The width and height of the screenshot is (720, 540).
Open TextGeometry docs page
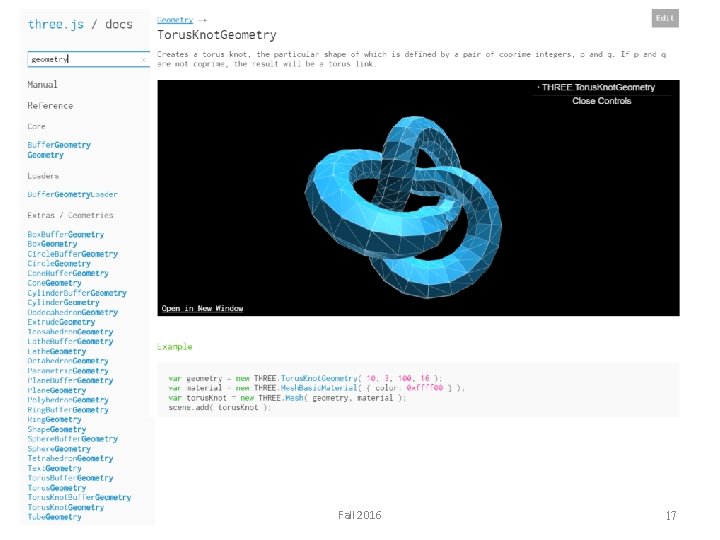click(55, 469)
